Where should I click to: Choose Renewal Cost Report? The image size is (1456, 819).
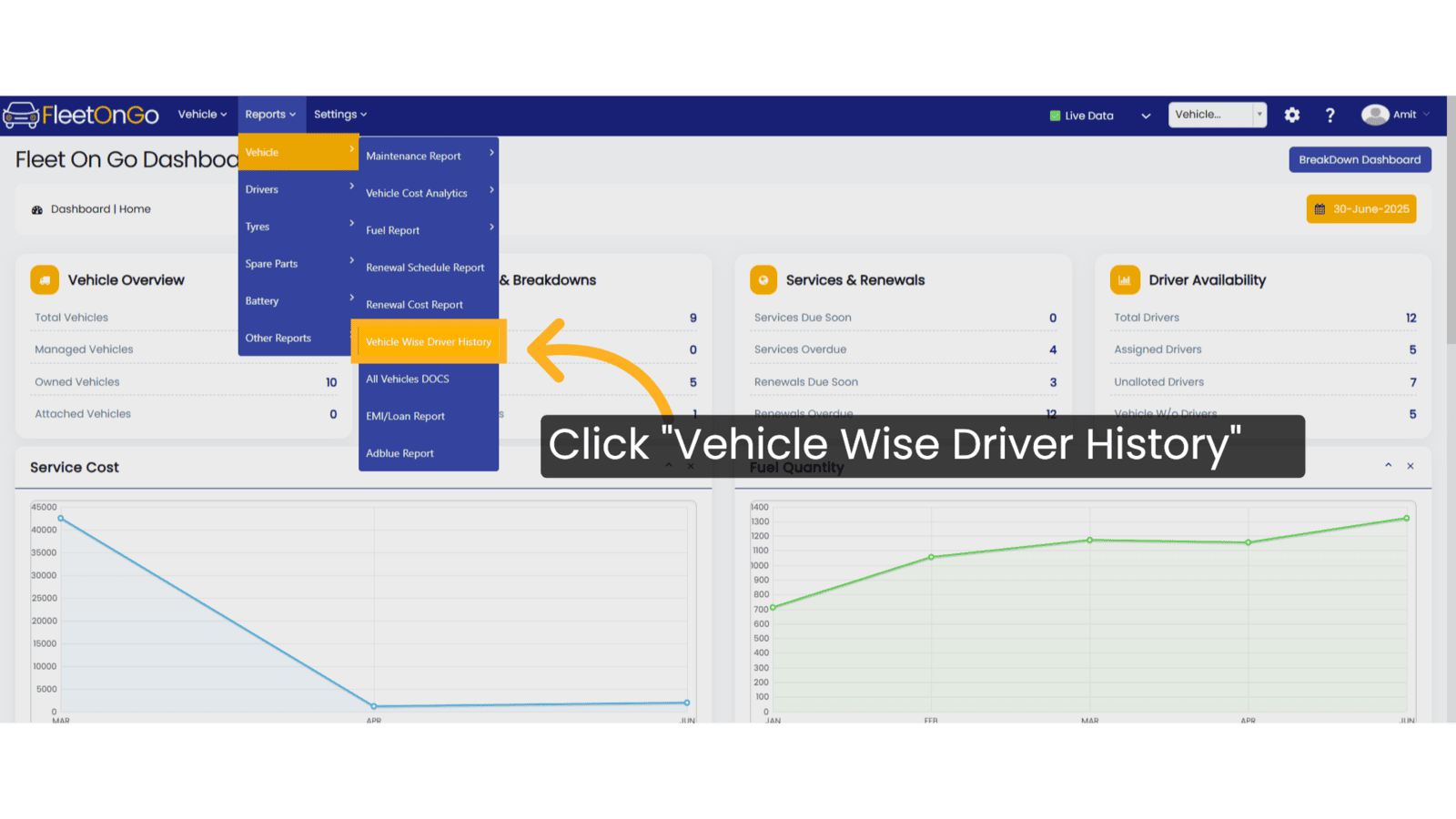429,305
